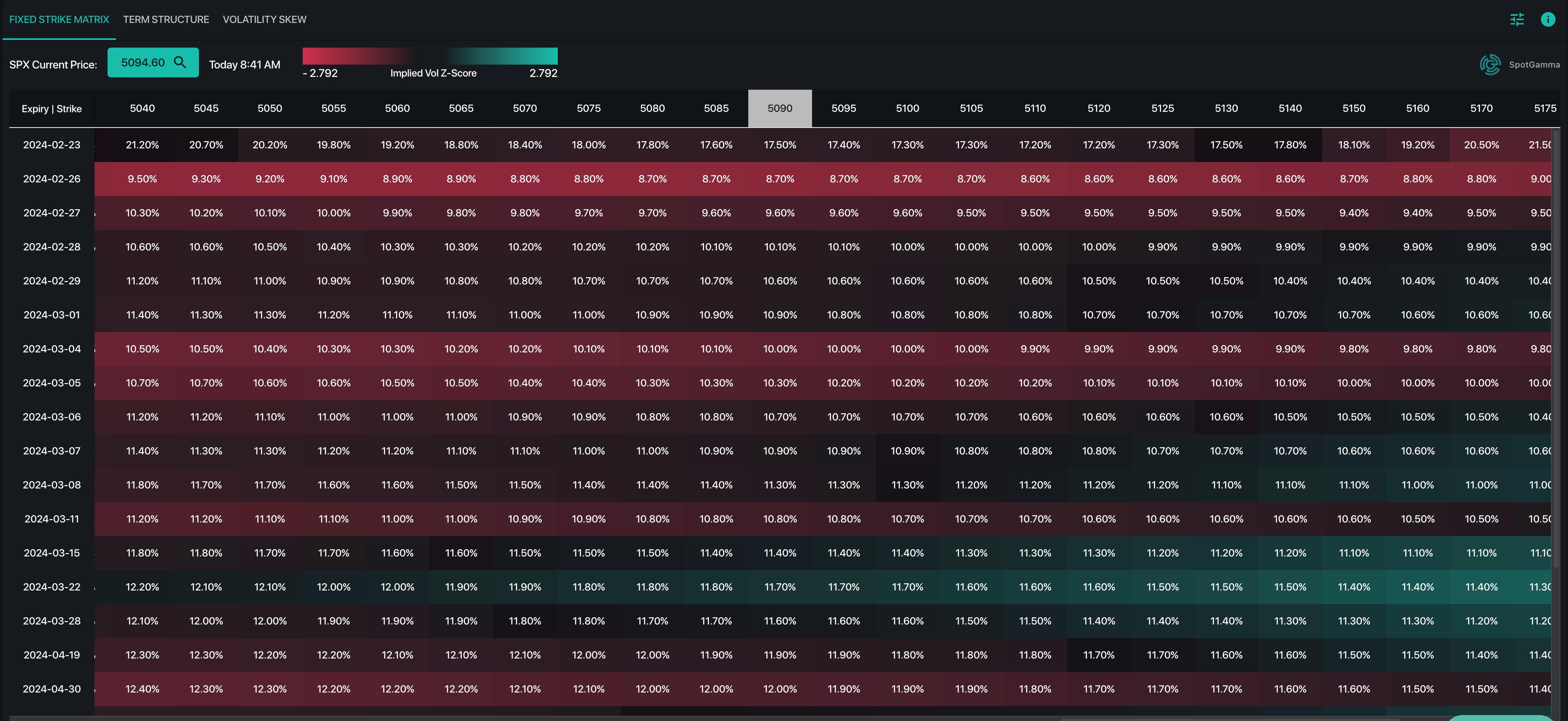Click the Expiry | Strike header cell

click(52, 109)
